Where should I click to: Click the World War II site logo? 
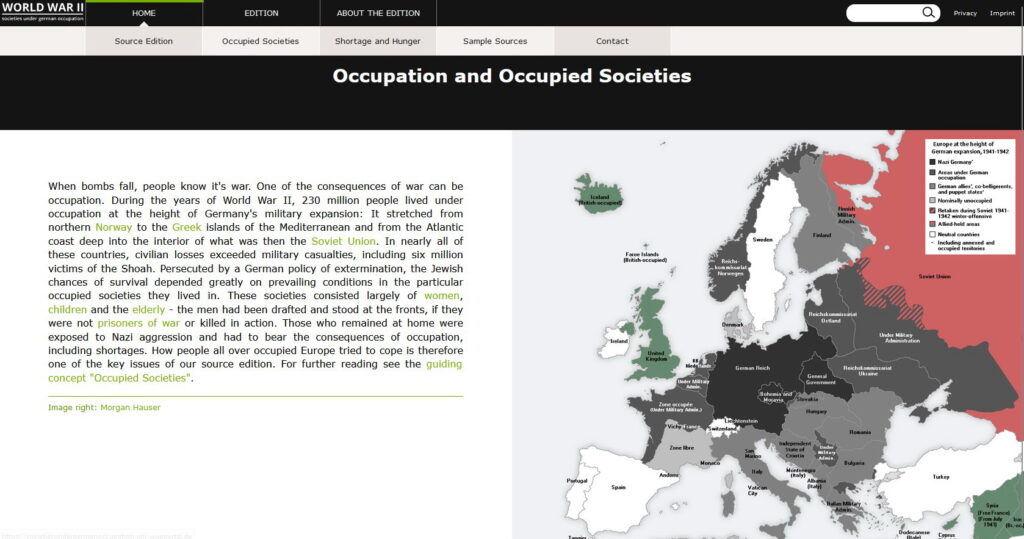tap(42, 13)
